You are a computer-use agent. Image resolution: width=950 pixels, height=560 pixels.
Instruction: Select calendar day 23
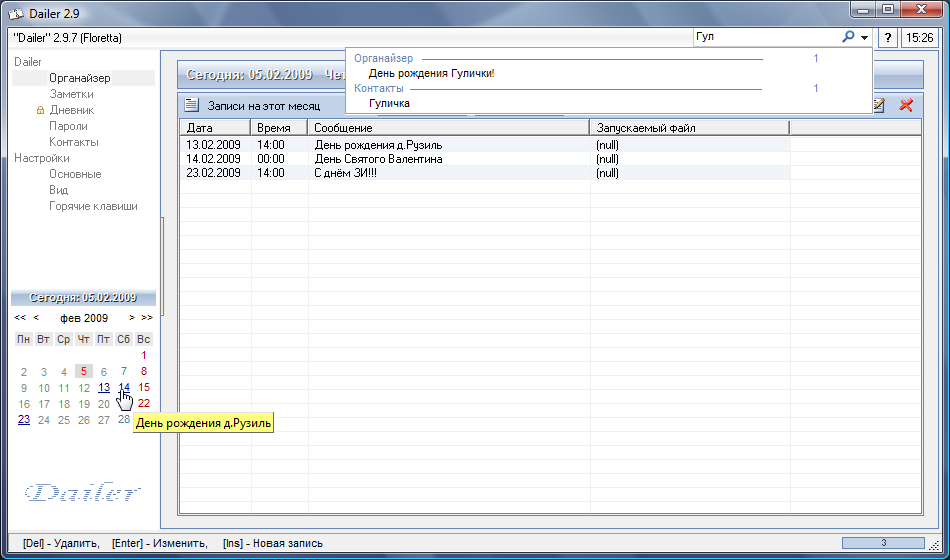[x=24, y=419]
